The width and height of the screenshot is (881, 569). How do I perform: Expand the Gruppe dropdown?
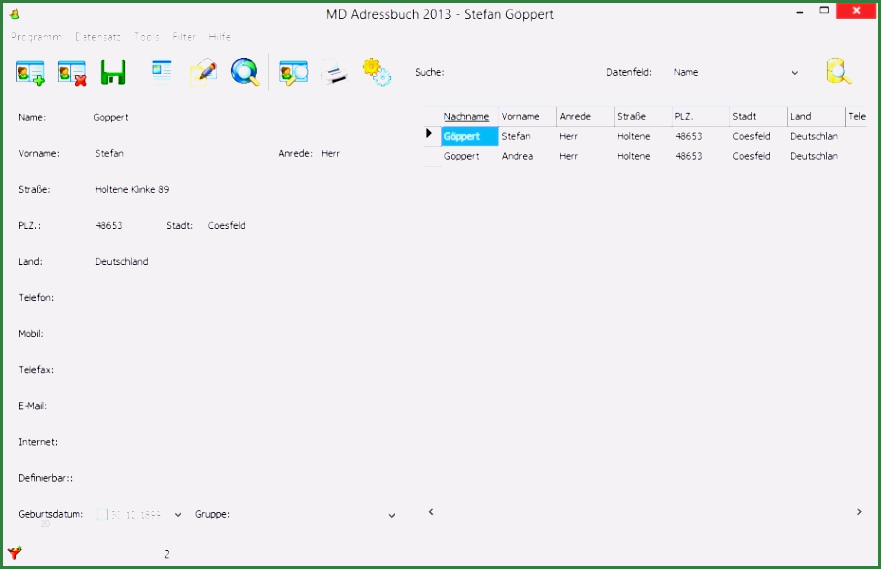[x=392, y=515]
